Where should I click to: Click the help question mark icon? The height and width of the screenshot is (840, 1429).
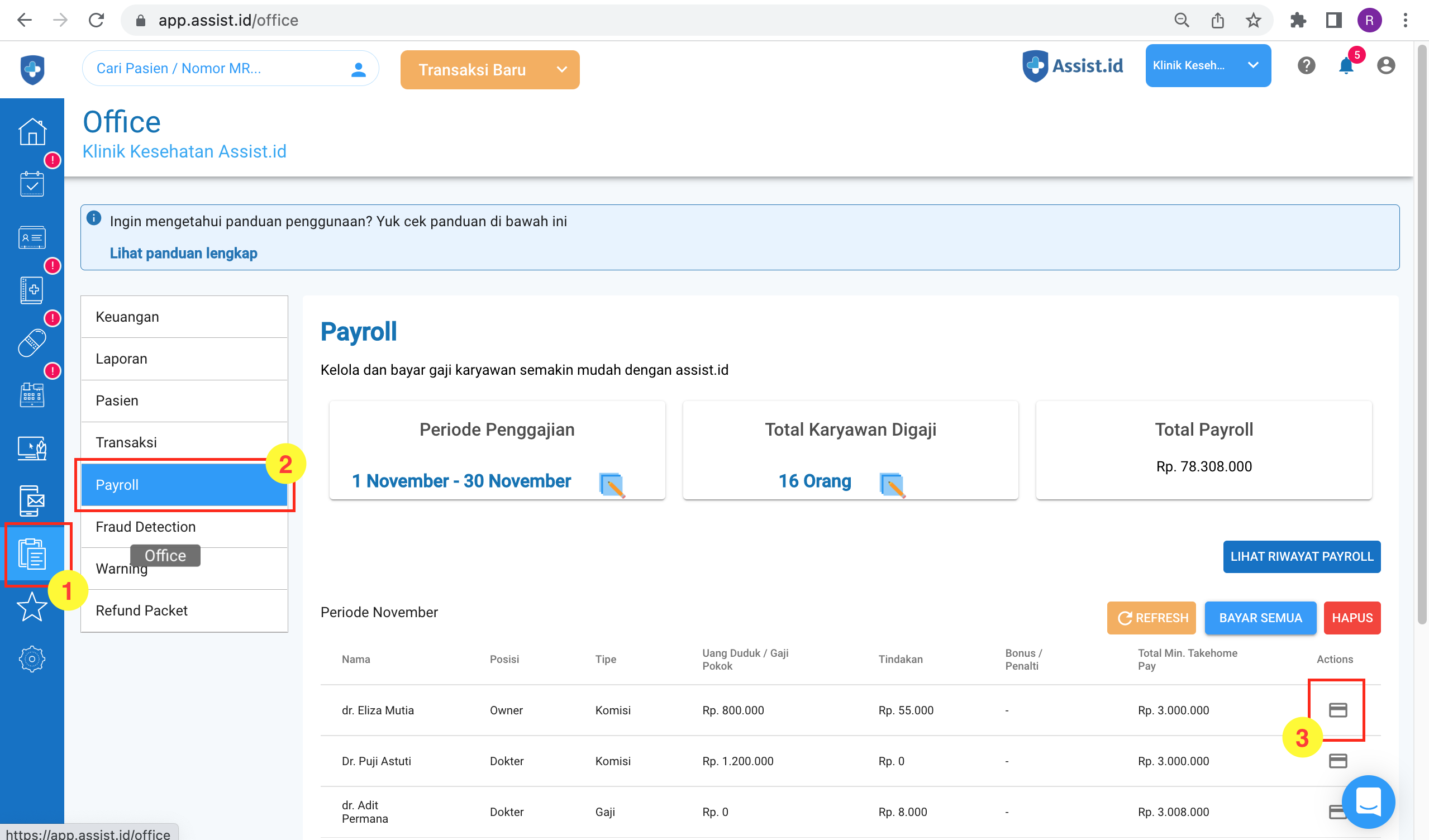[x=1306, y=66]
